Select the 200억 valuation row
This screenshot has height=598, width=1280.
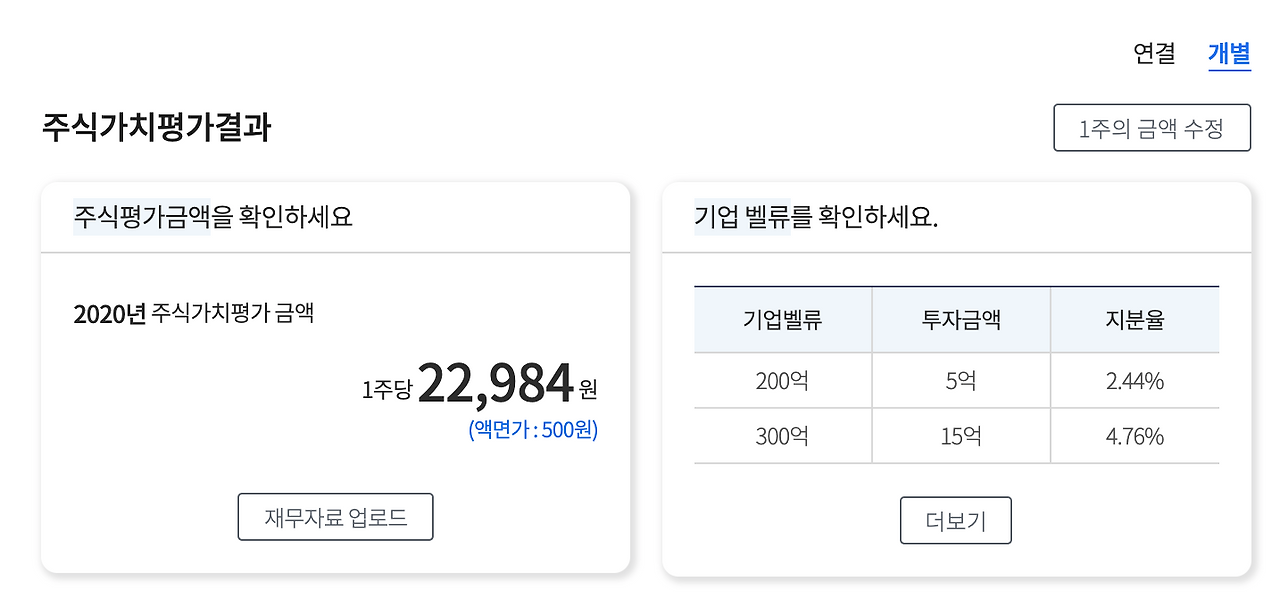tap(783, 379)
